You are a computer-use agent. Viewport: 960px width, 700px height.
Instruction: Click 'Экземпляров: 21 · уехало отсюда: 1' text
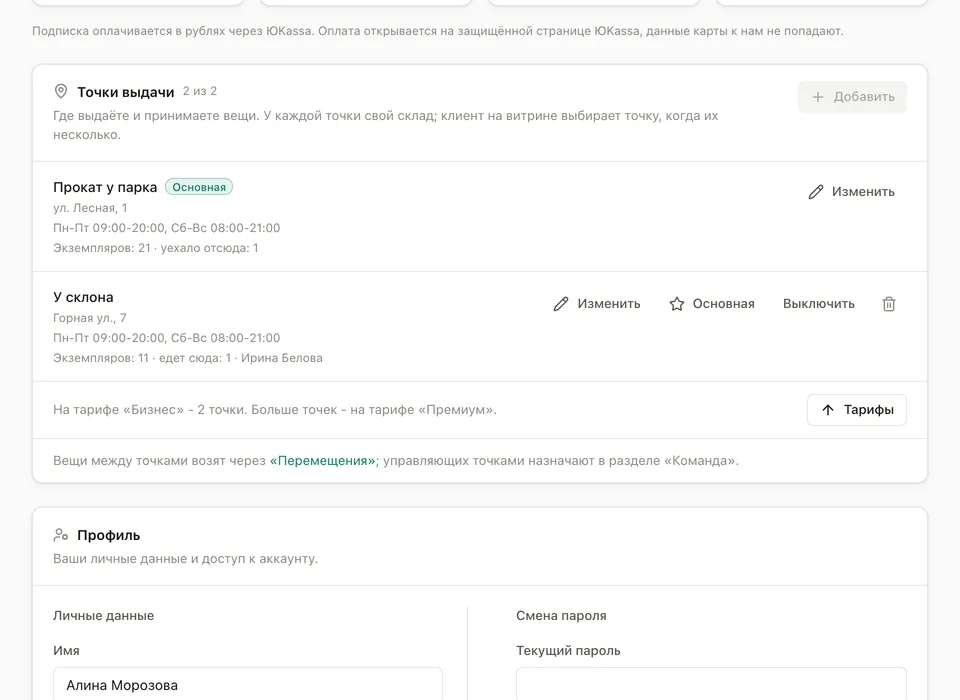click(x=156, y=248)
